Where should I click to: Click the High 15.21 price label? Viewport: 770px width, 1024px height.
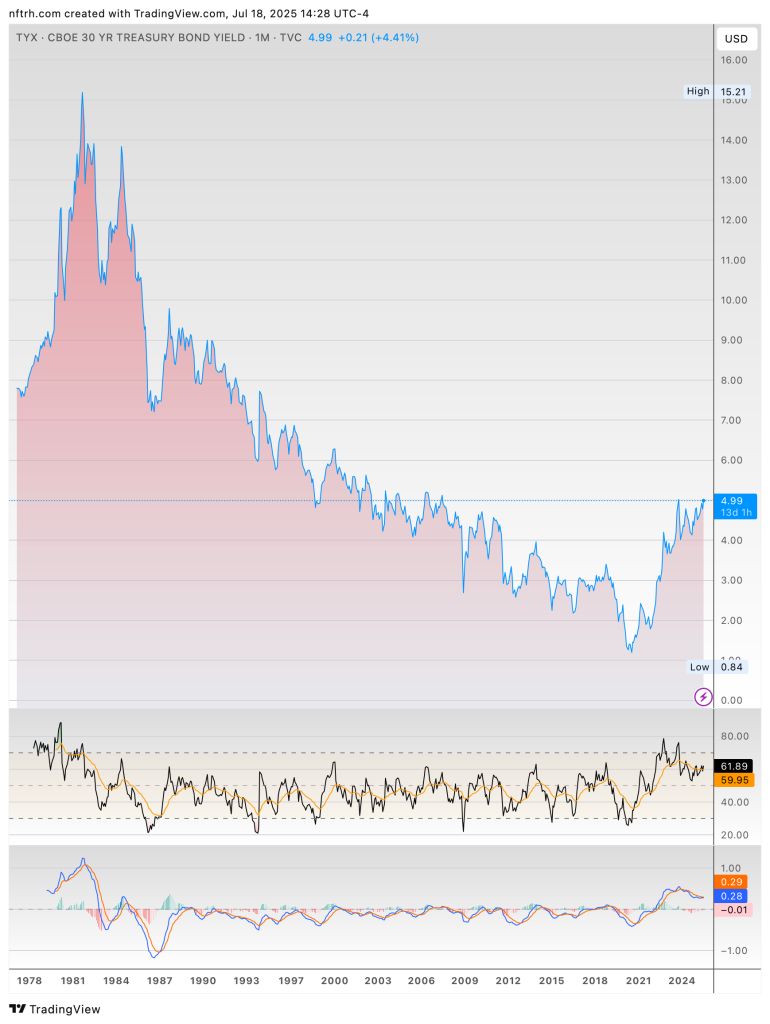pyautogui.click(x=716, y=91)
